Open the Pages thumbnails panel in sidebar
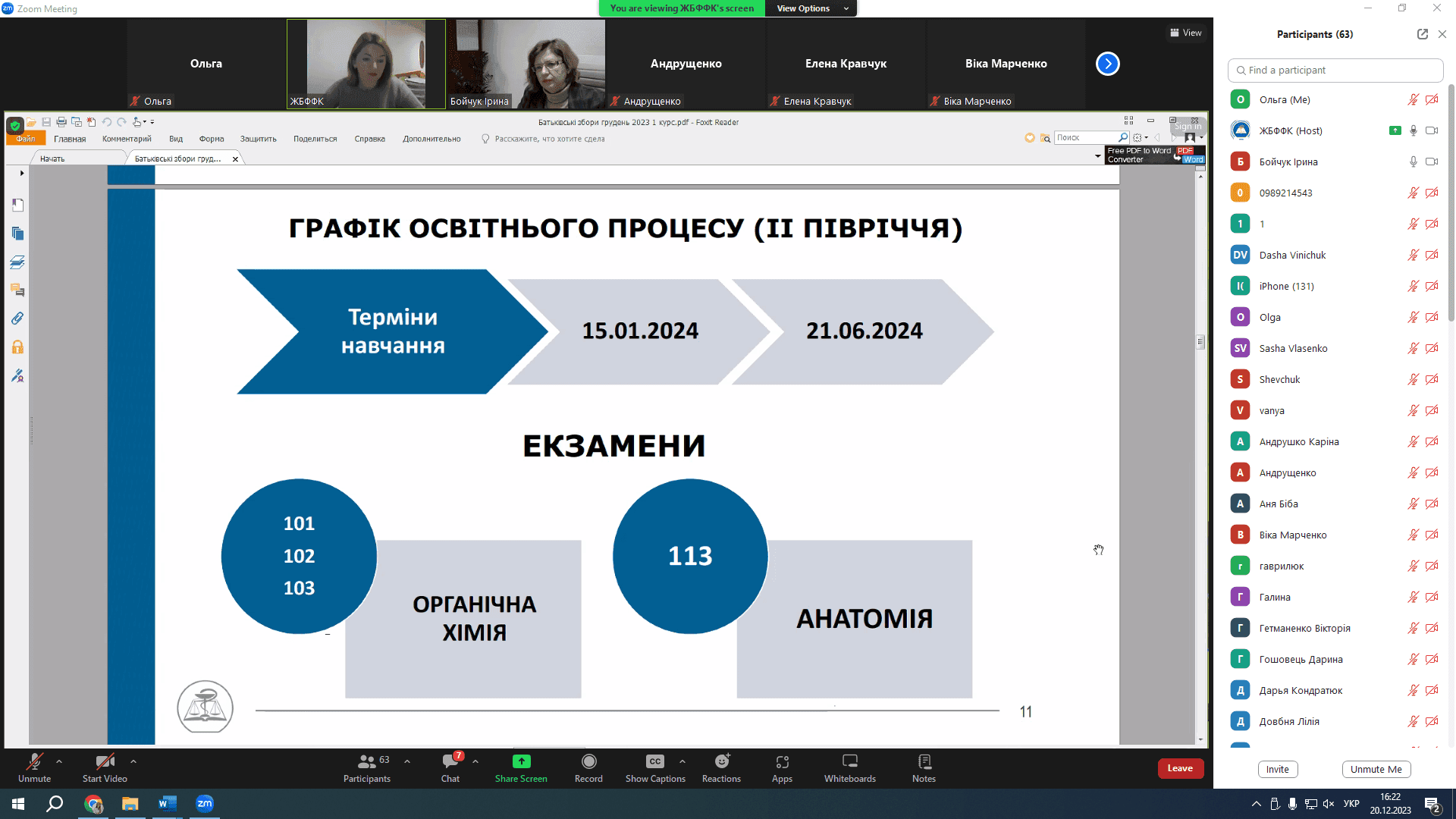Image resolution: width=1456 pixels, height=819 pixels. pos(18,234)
